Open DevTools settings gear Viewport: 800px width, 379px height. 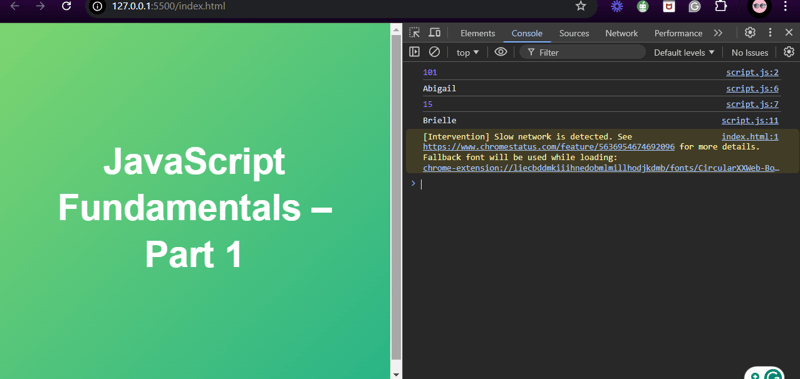click(749, 33)
